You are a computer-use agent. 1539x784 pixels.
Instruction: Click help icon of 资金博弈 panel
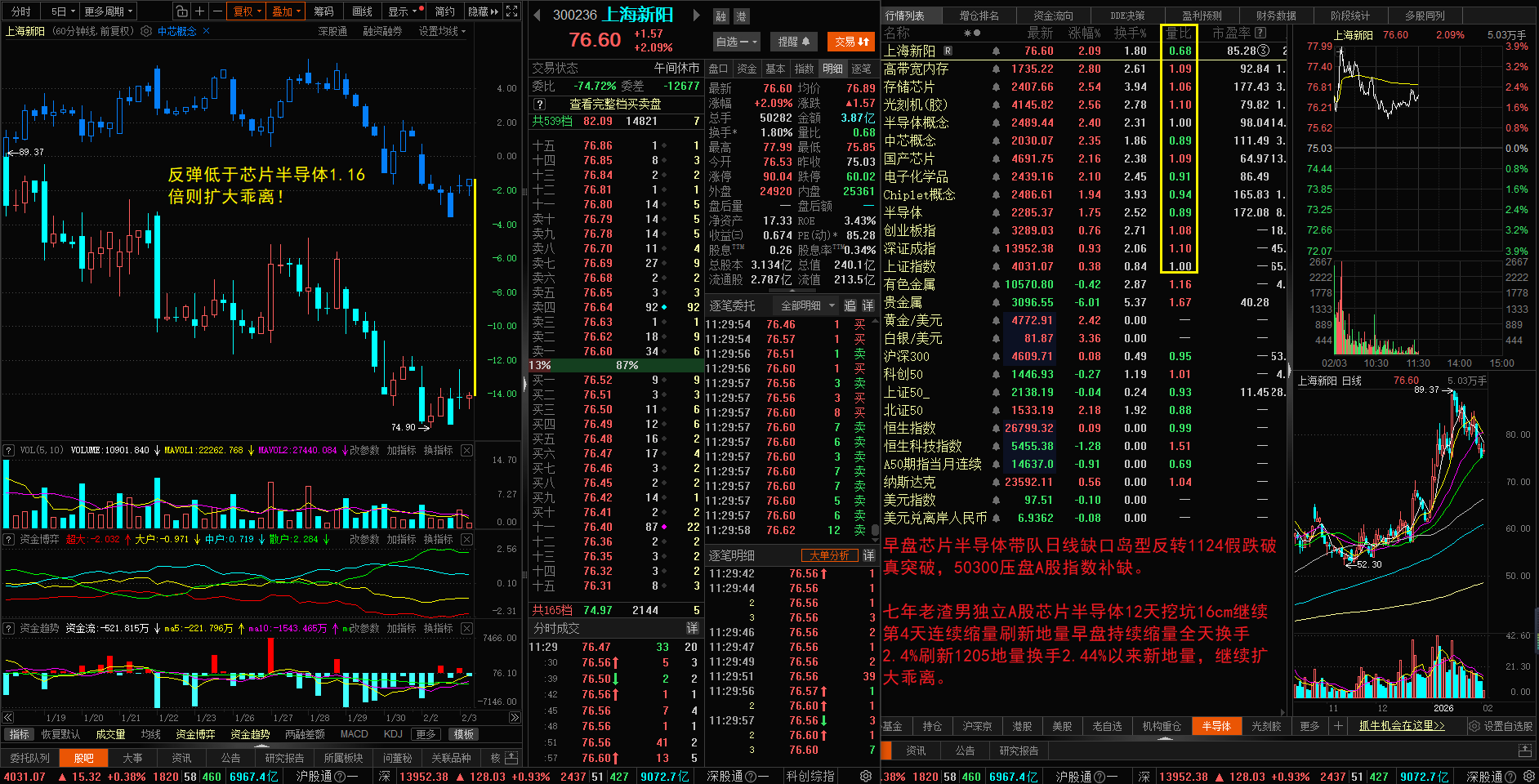9,539
